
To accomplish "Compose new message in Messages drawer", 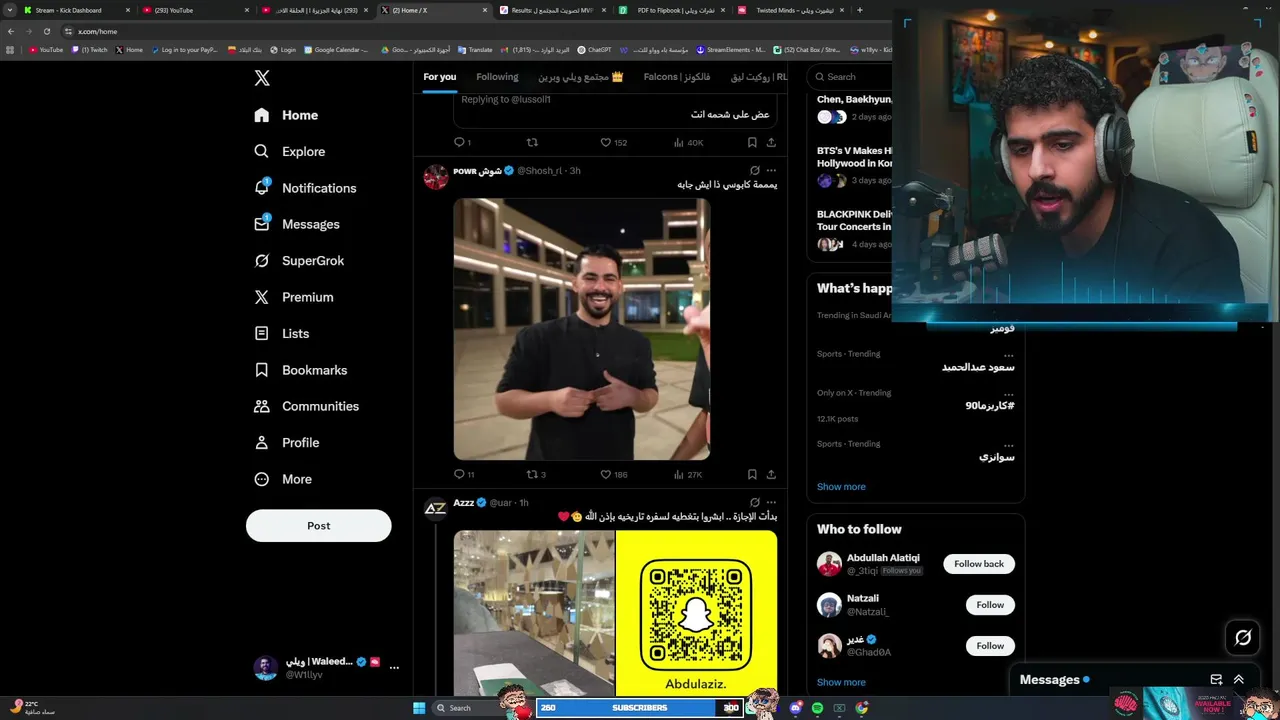I will coord(1216,680).
